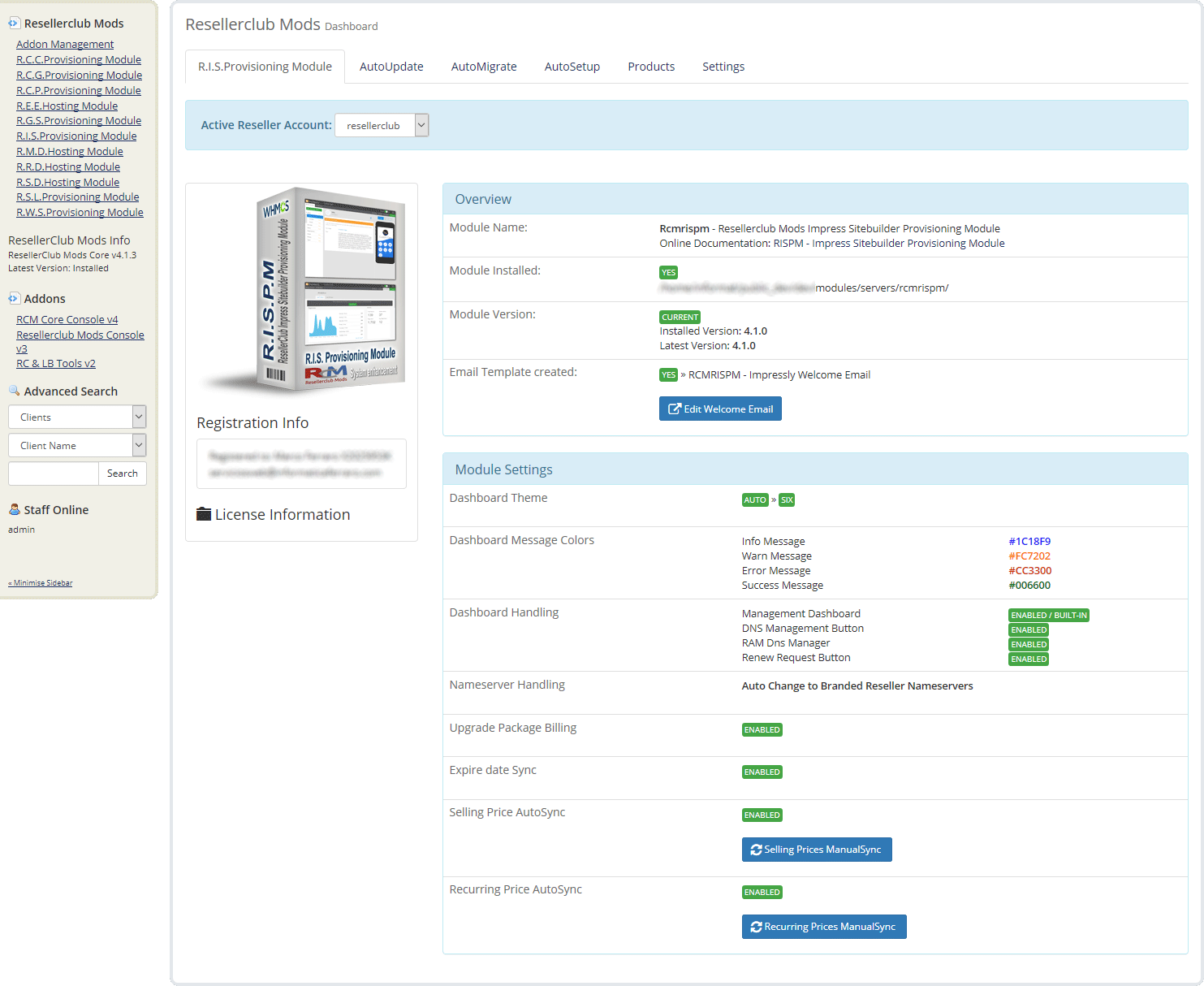Click the sidebar Search button
Screen dimensions: 1204x986
point(123,474)
